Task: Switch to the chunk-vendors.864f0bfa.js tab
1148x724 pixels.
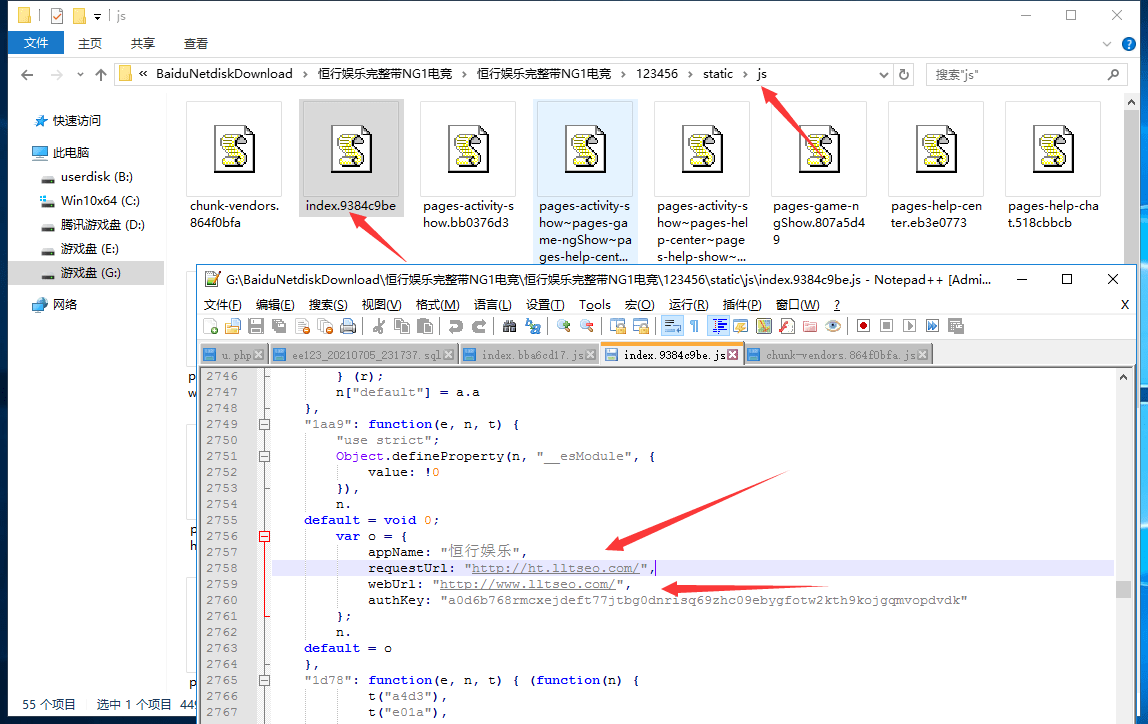Action: (x=840, y=355)
